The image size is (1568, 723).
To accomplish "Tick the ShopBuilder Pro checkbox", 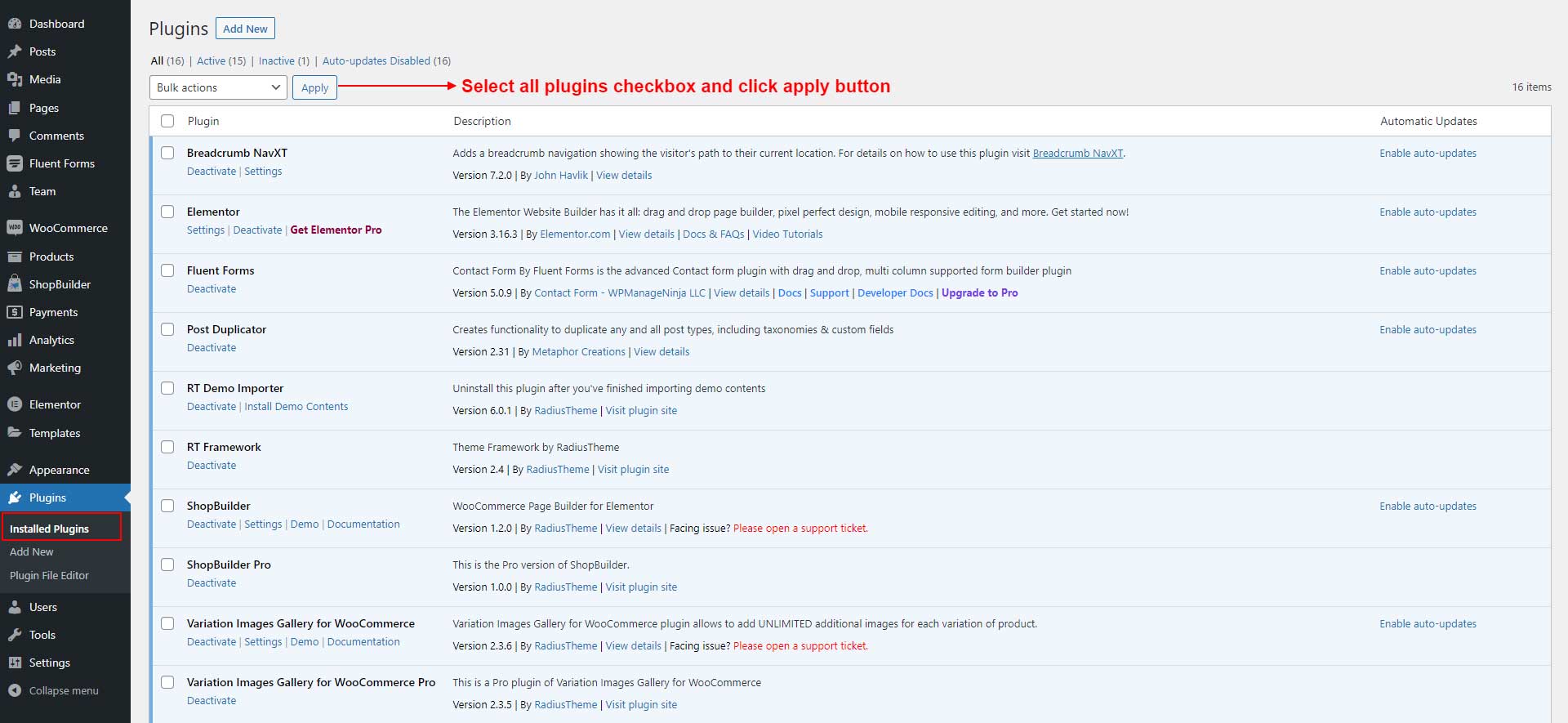I will [167, 565].
